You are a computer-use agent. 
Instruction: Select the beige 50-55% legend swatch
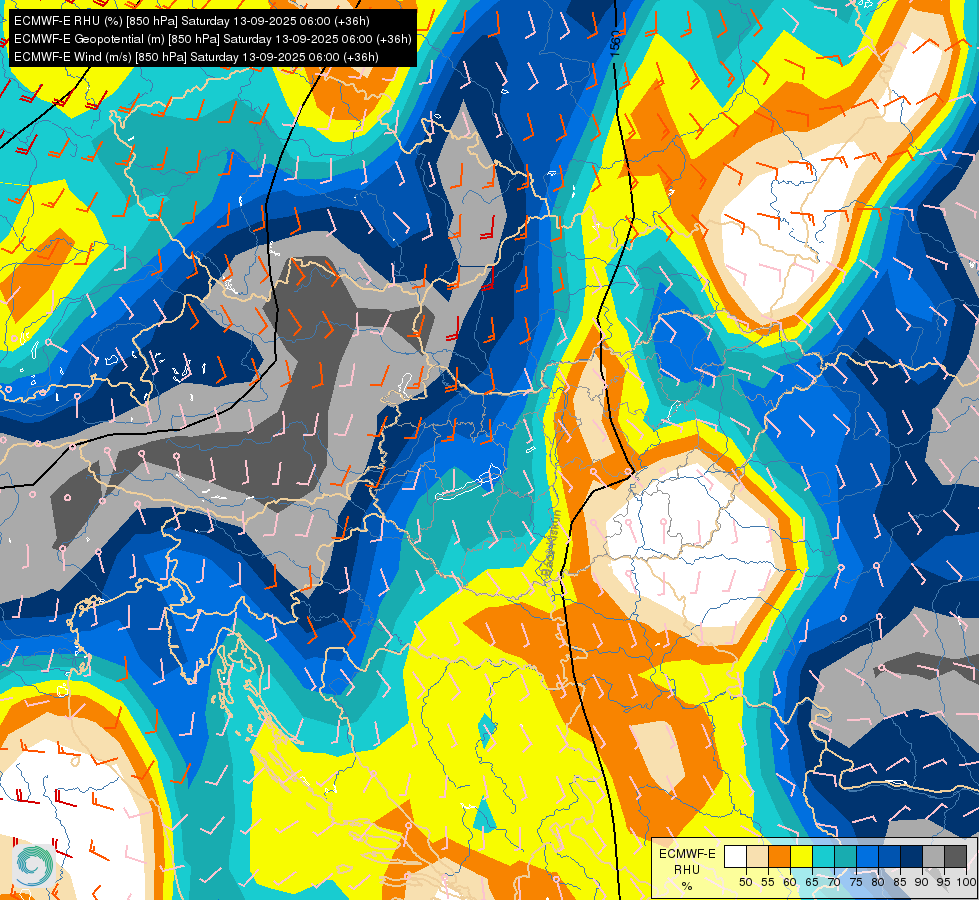[757, 857]
